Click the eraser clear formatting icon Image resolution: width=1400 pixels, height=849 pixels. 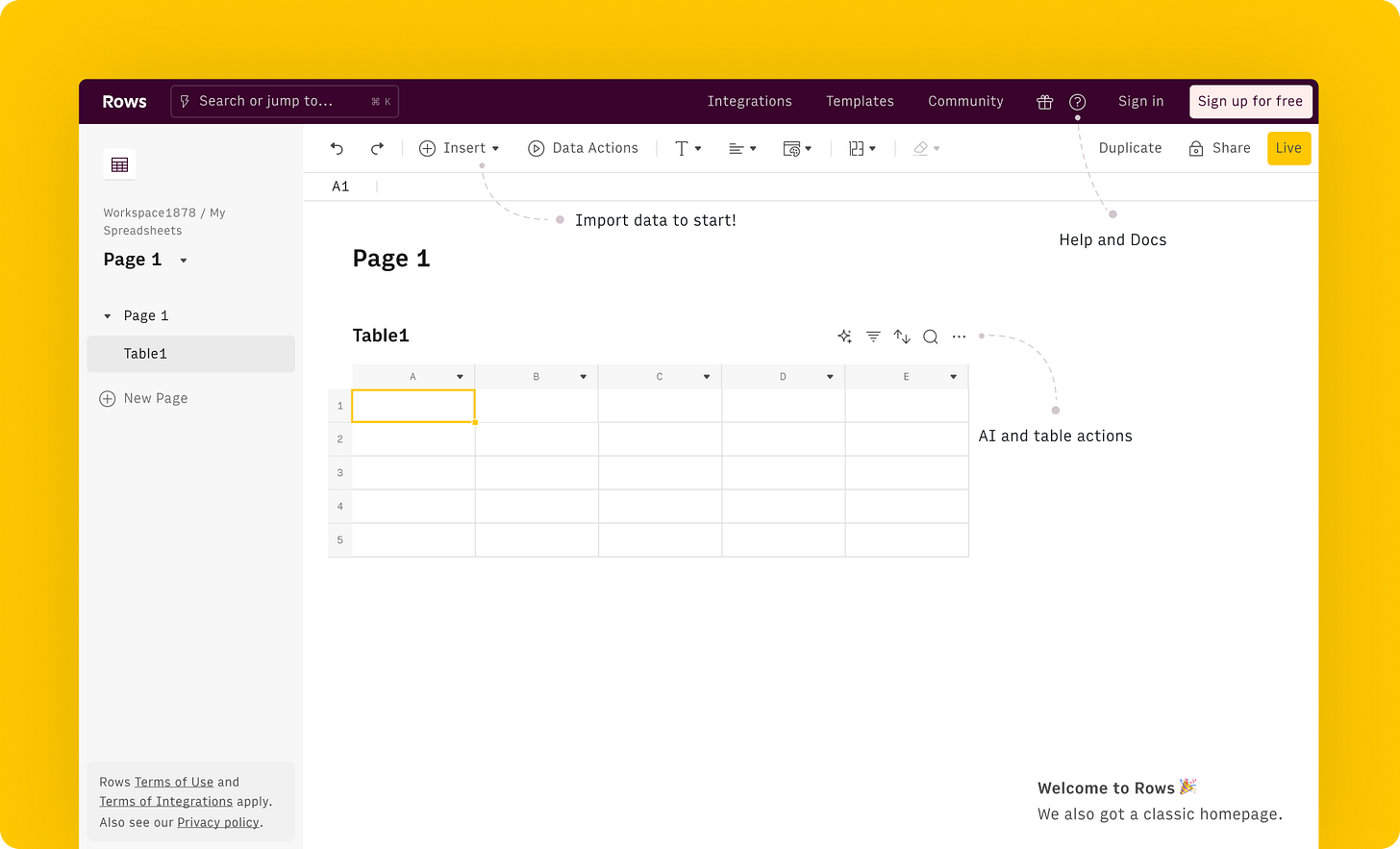click(x=921, y=148)
